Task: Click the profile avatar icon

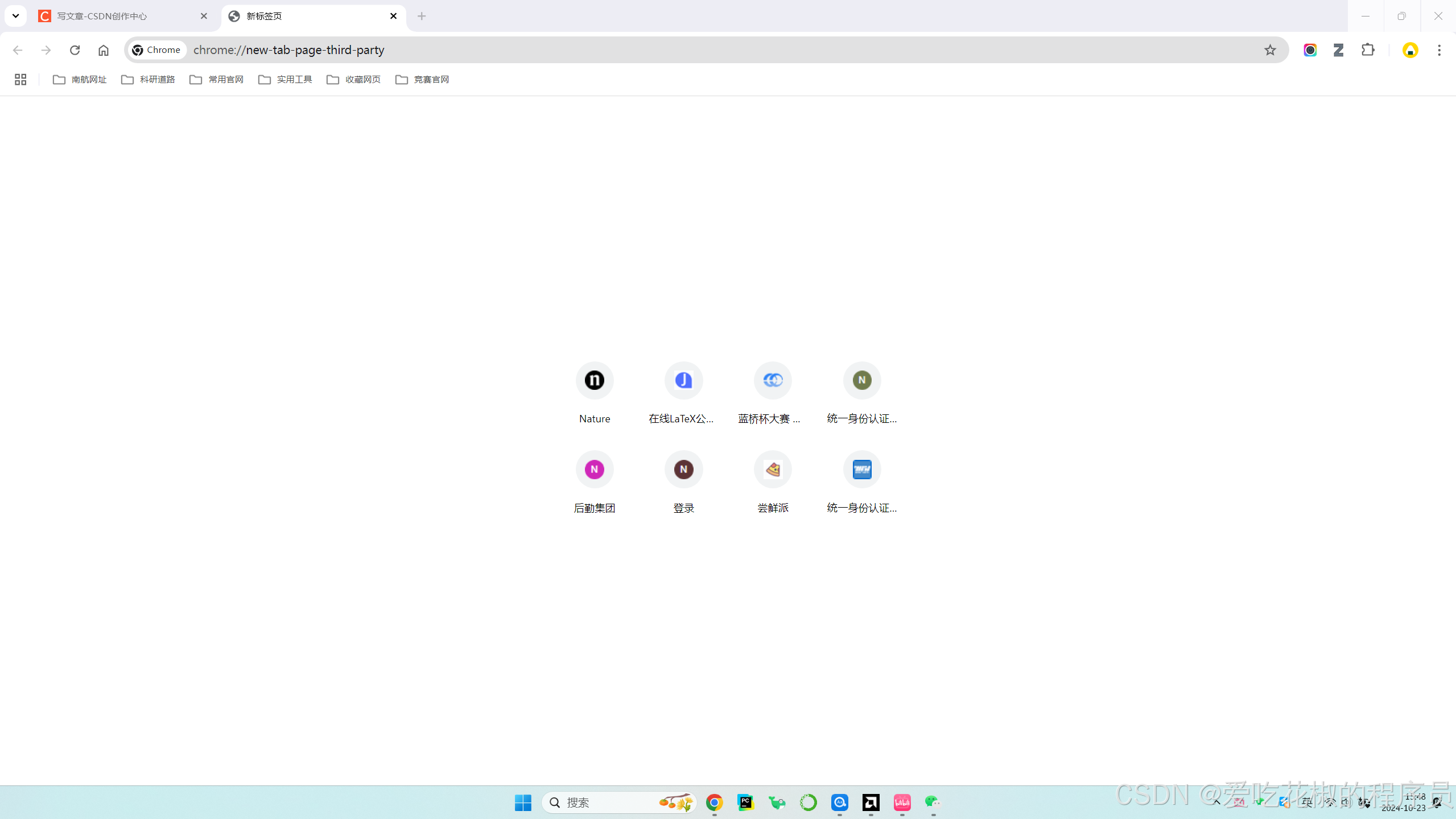Action: tap(1410, 50)
